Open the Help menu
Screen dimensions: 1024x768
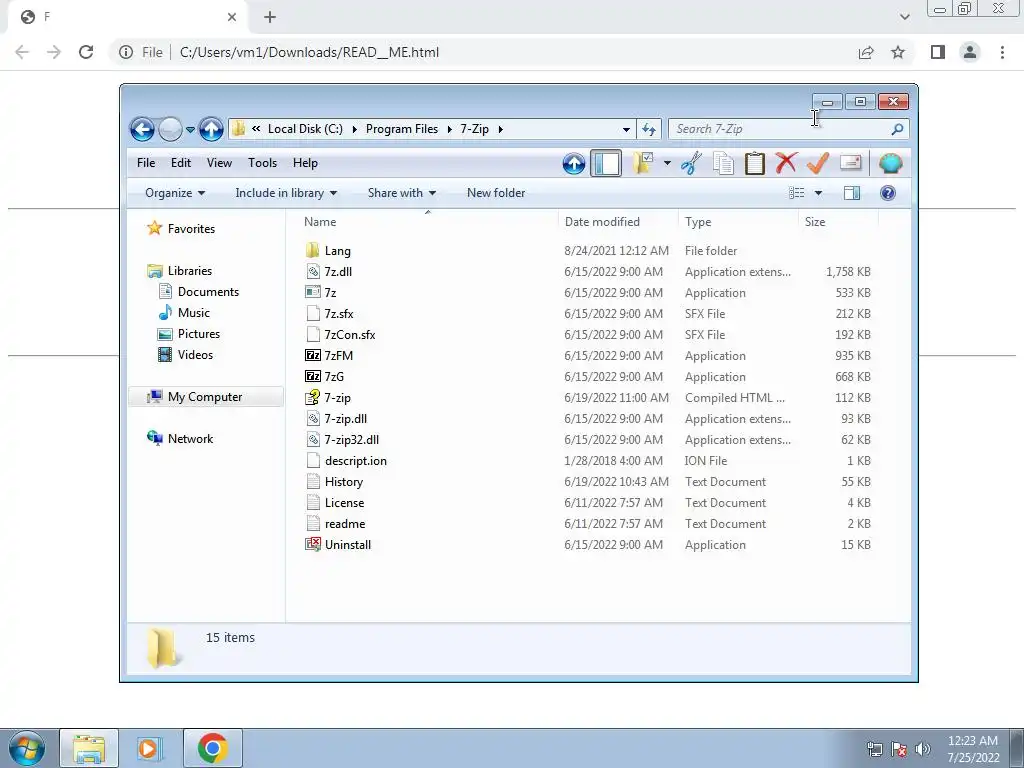click(x=305, y=163)
